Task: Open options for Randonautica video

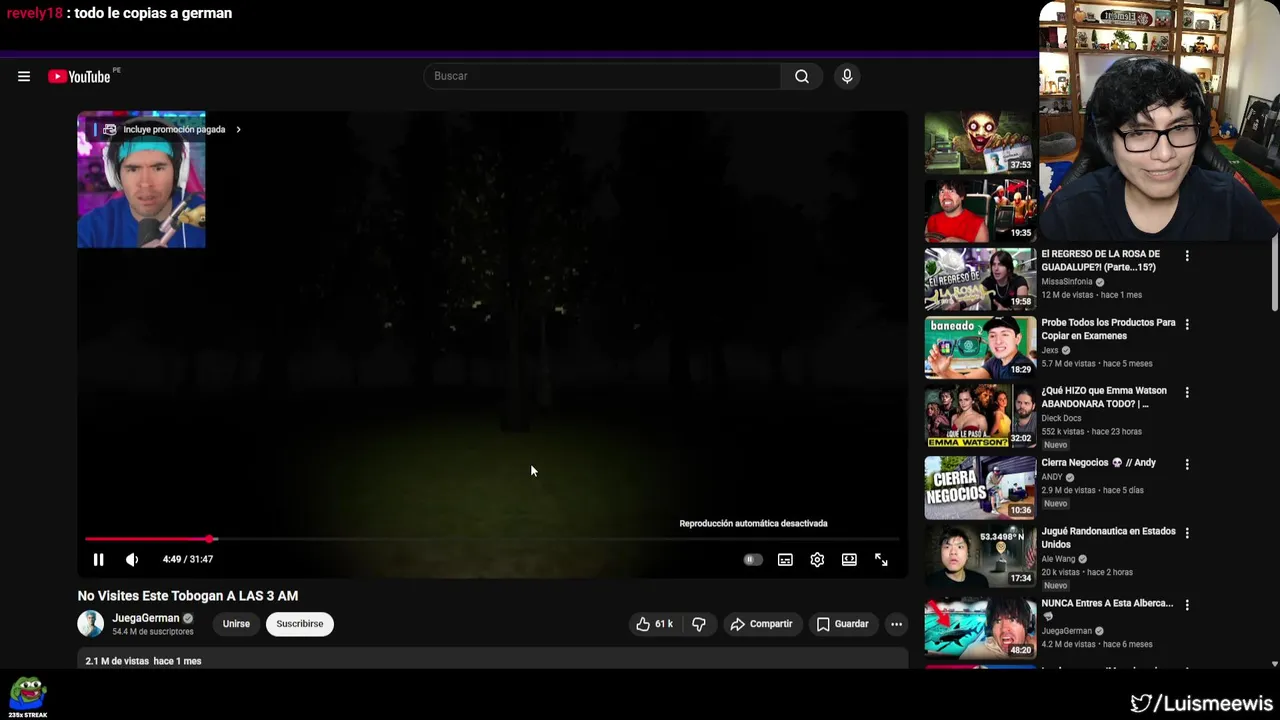Action: (1187, 533)
